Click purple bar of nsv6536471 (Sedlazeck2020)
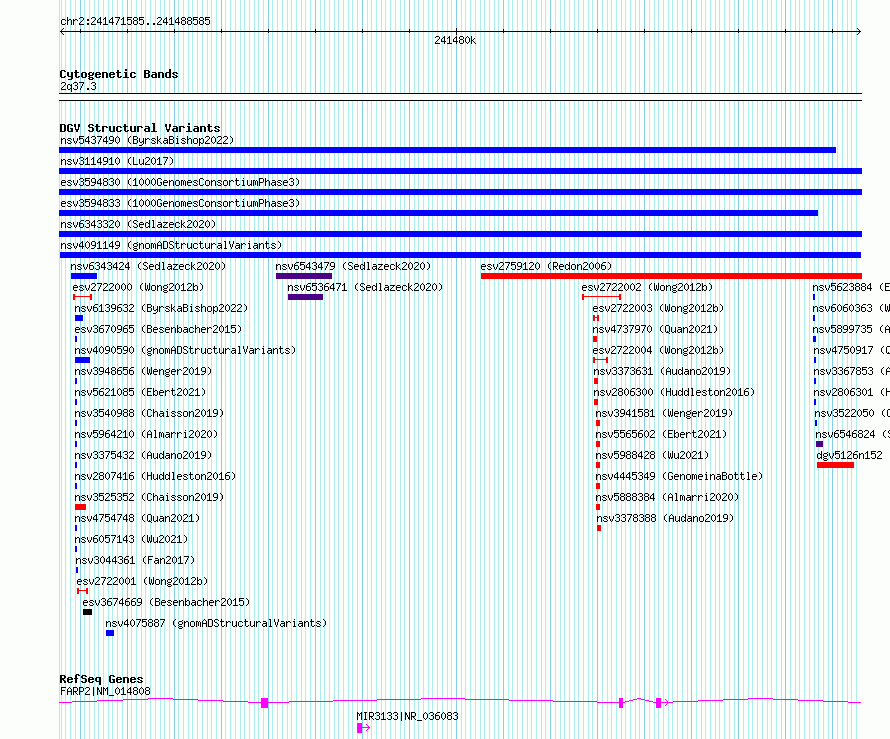The height and width of the screenshot is (739, 890). [305, 297]
